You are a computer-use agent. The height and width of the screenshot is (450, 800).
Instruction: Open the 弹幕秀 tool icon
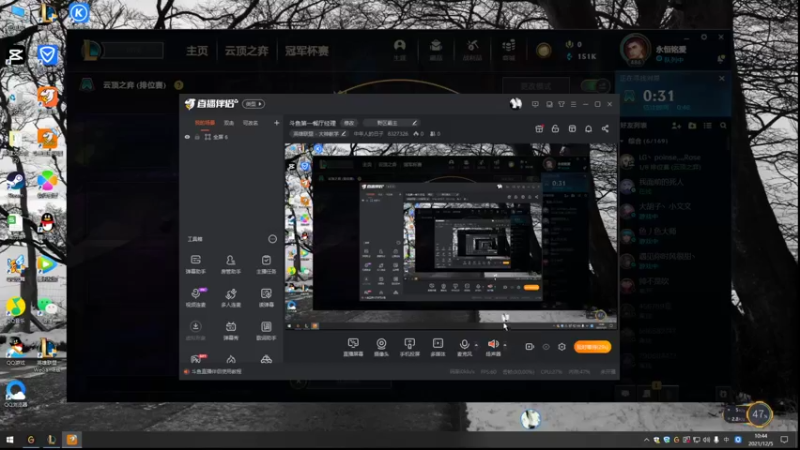[x=231, y=331]
